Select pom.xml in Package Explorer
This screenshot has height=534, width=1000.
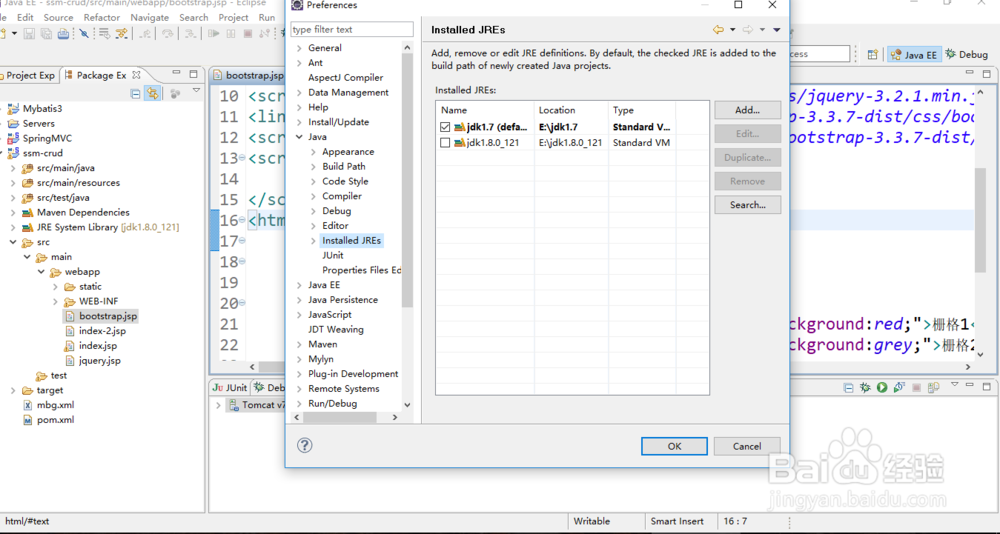[x=48, y=420]
